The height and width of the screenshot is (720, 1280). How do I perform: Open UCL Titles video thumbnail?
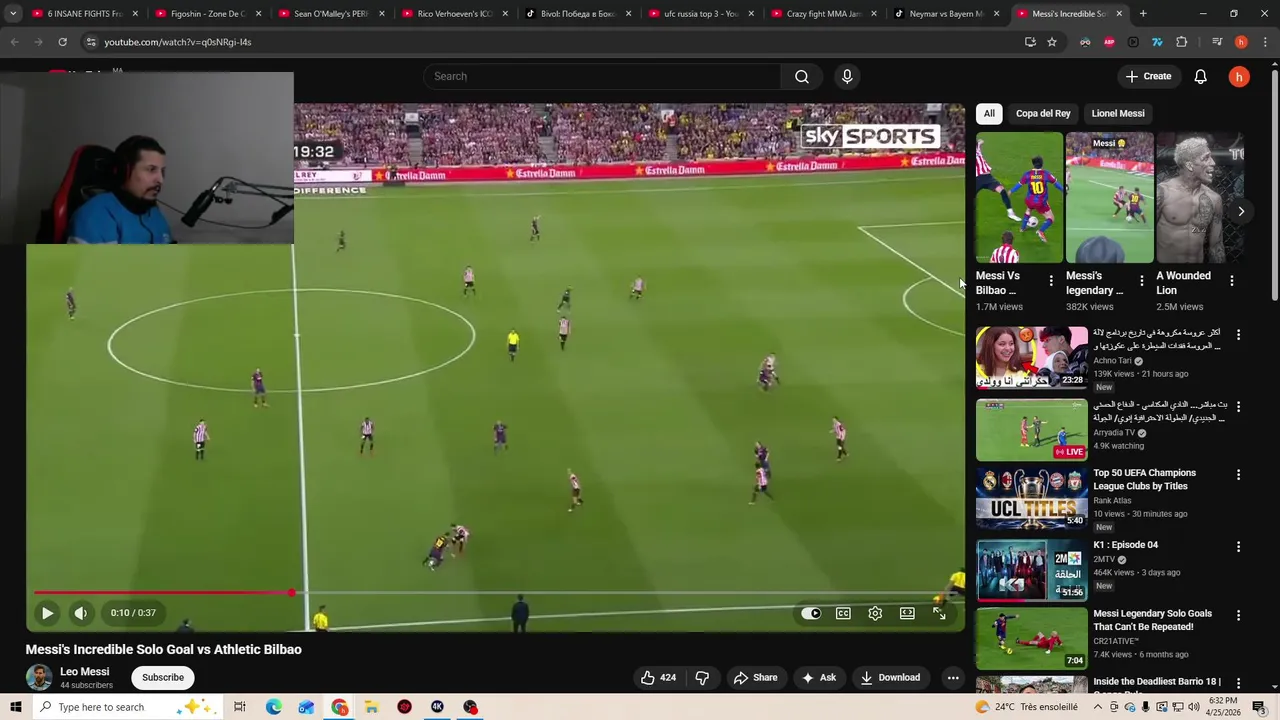(1031, 498)
